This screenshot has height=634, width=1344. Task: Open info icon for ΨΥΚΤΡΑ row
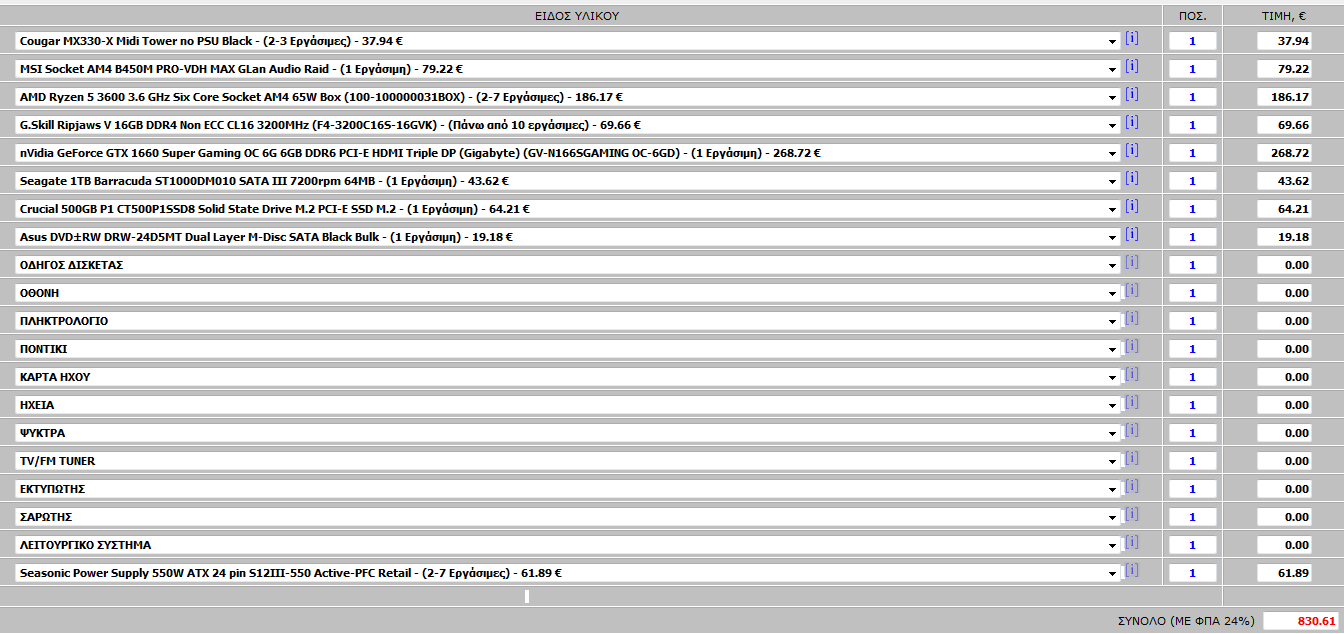(x=1131, y=431)
